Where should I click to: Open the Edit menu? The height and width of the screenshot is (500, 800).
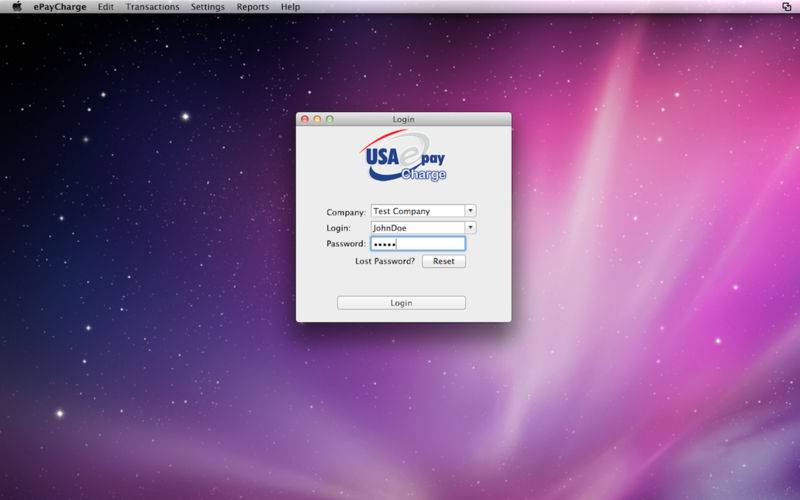(106, 7)
